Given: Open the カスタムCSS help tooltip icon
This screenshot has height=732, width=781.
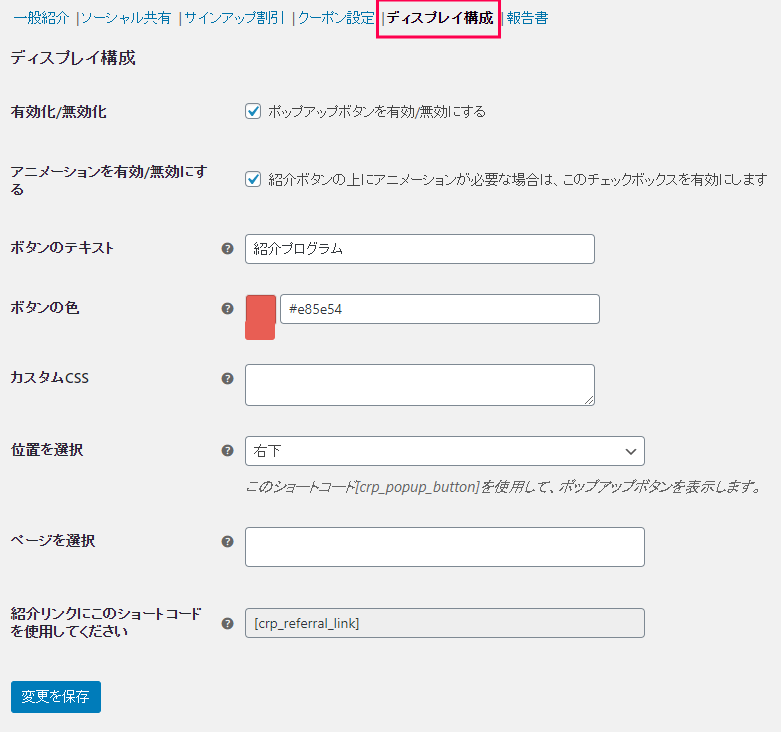Looking at the screenshot, I should tap(227, 378).
